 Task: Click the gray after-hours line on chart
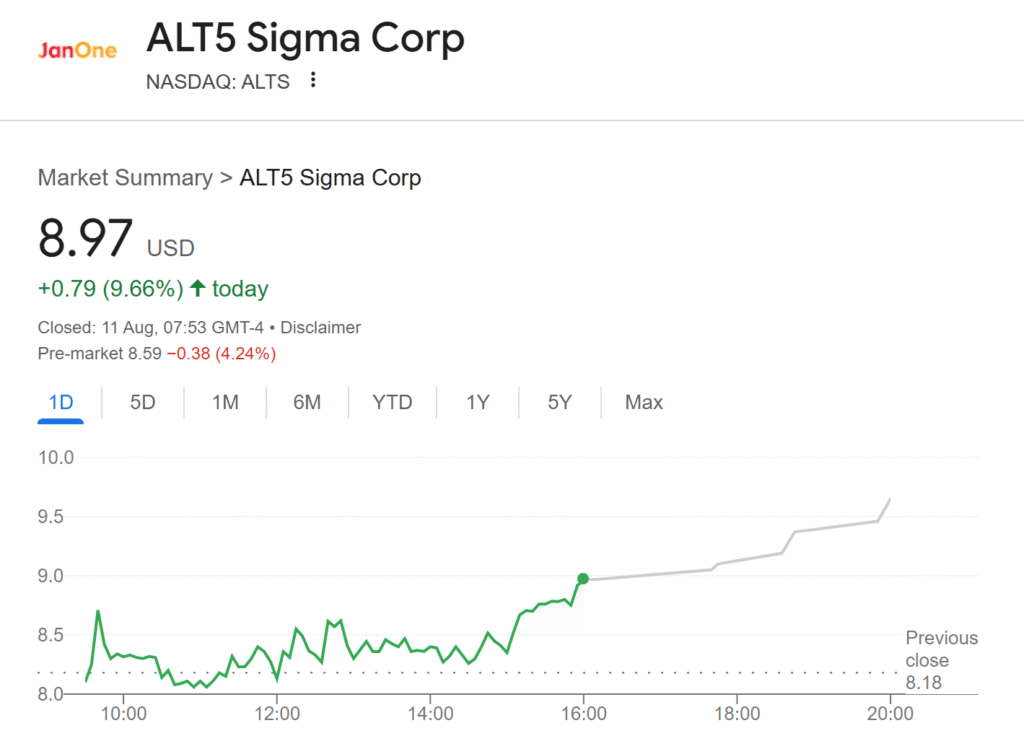[x=750, y=560]
